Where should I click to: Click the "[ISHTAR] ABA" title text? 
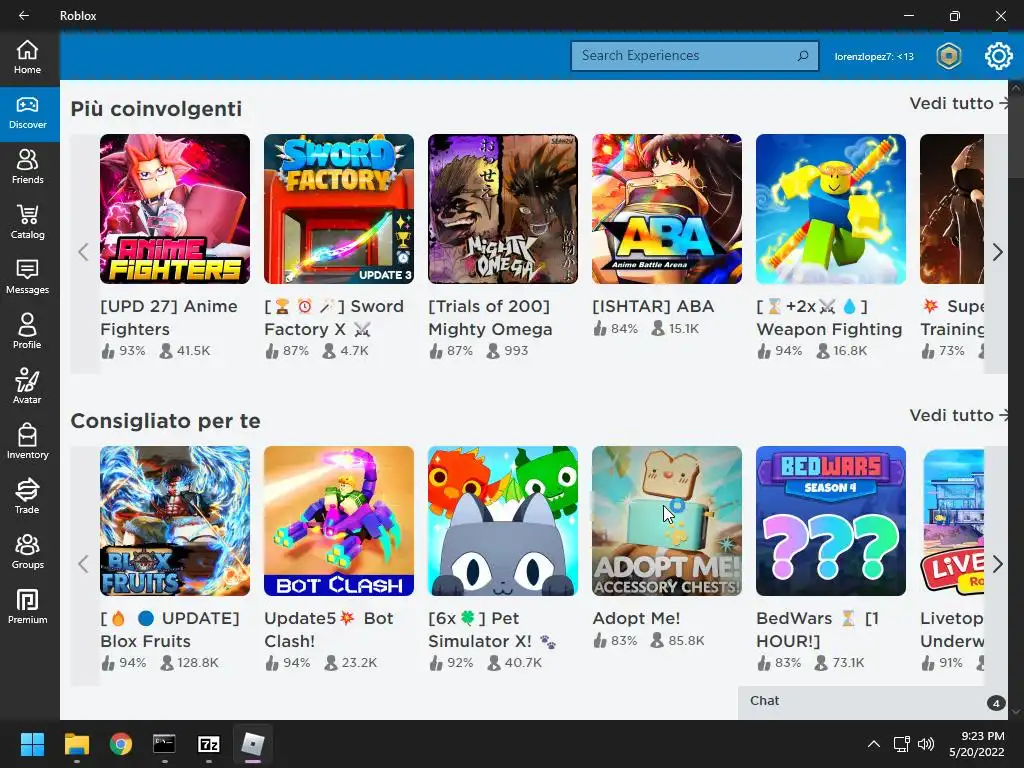[653, 306]
